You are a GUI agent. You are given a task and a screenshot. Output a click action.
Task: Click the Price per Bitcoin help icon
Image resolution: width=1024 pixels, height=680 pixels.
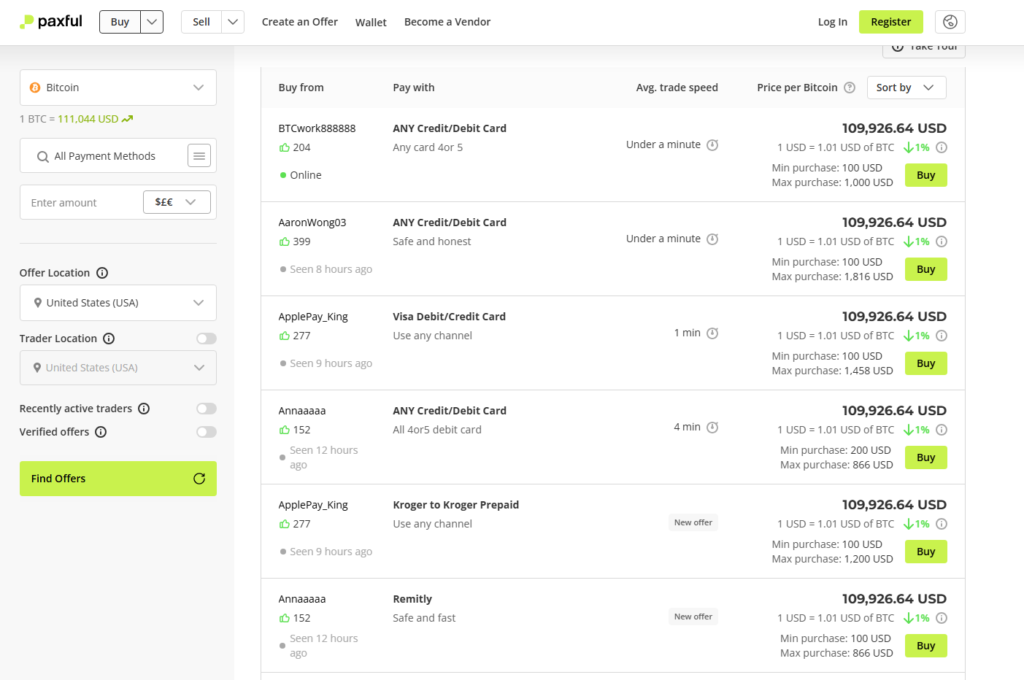pos(849,88)
